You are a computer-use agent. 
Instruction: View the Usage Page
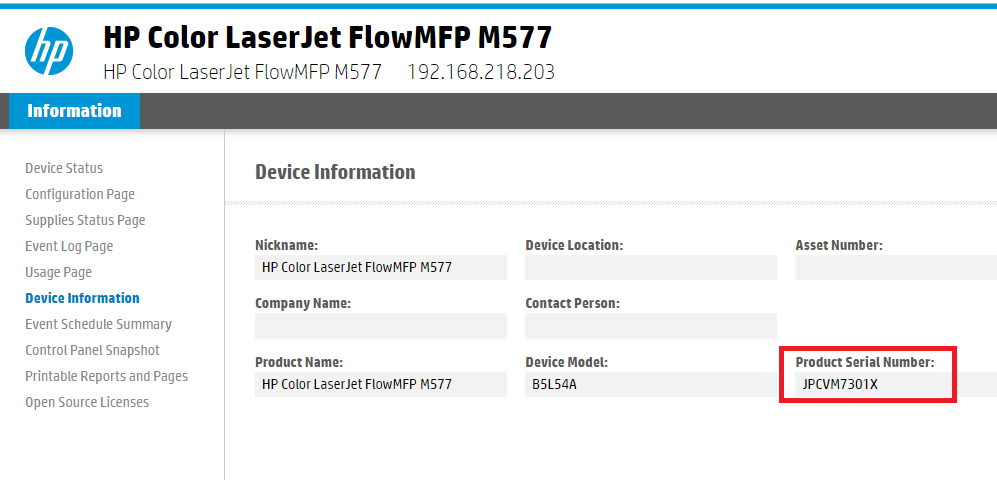click(58, 272)
